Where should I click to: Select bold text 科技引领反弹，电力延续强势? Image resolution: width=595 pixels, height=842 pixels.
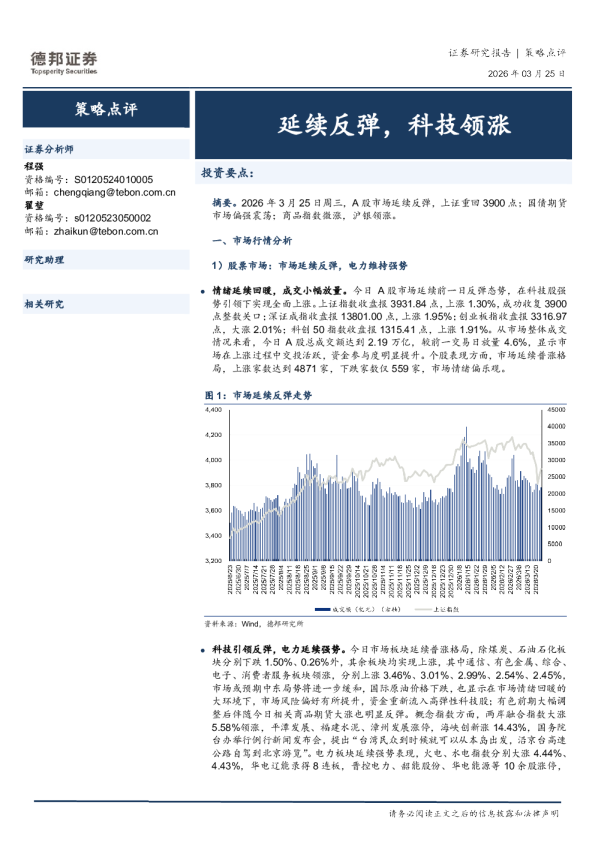279,649
